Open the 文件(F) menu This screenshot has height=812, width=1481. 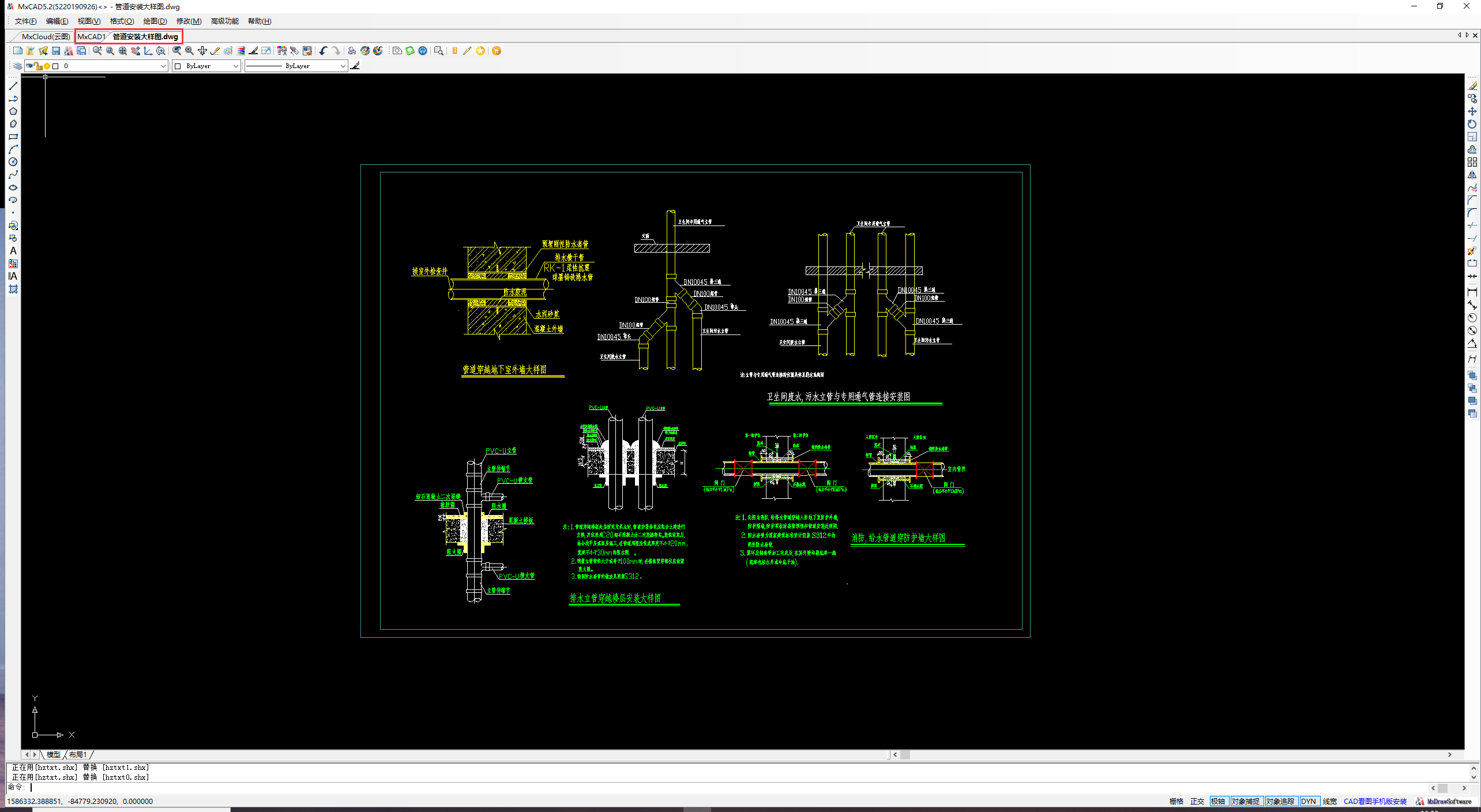tap(26, 21)
